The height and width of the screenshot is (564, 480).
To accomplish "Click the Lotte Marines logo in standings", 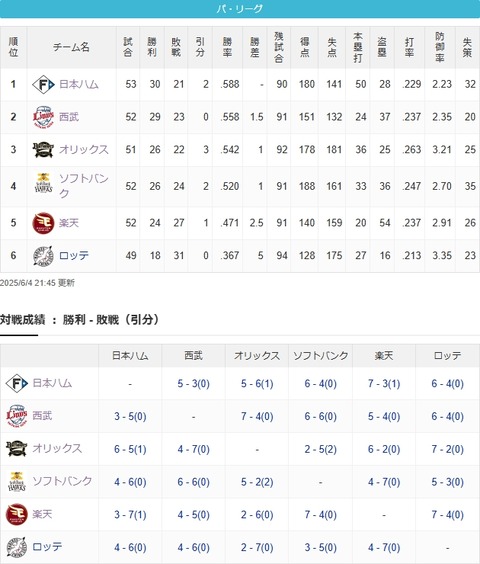I will (43, 256).
